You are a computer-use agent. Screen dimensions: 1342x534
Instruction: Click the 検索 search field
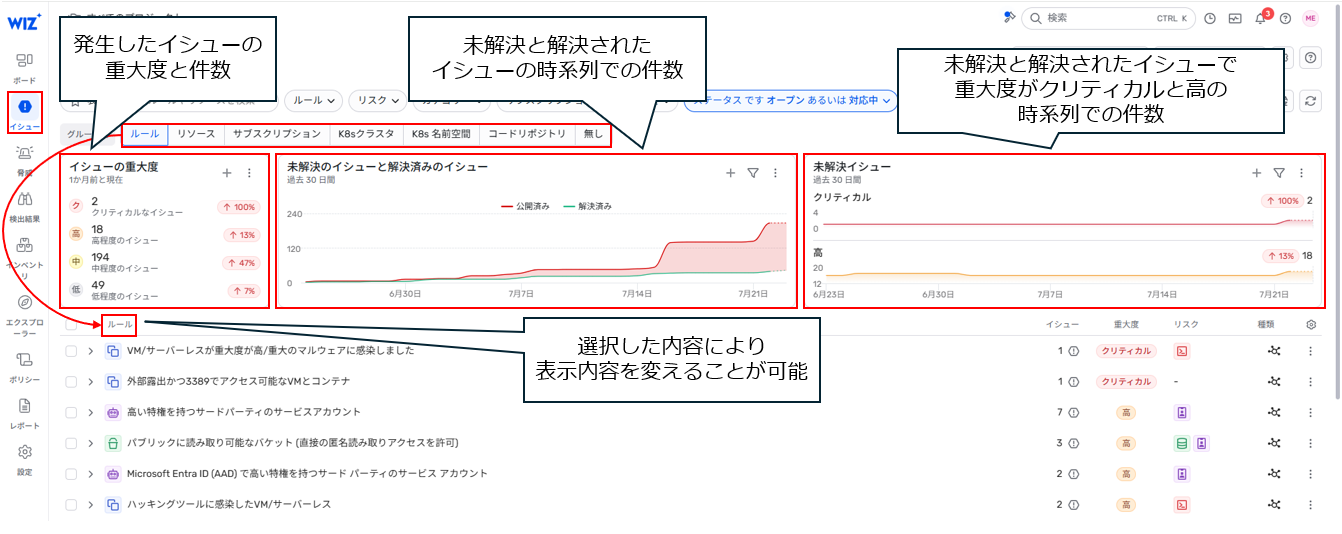(x=1107, y=18)
